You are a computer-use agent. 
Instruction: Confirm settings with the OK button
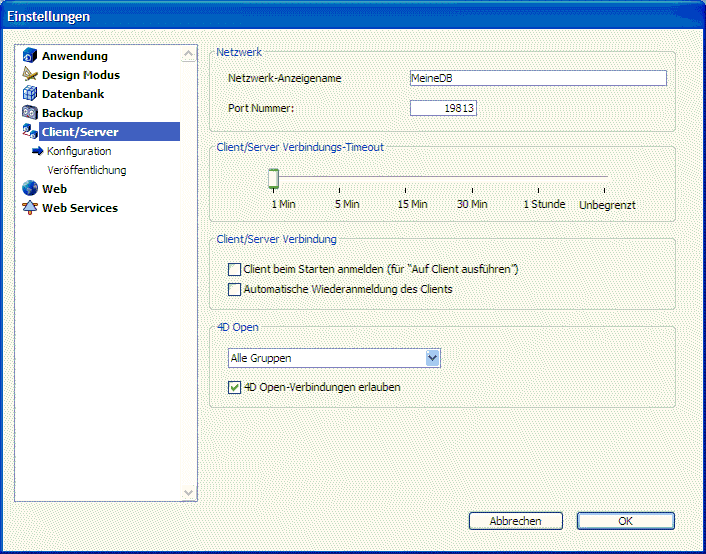pos(625,521)
